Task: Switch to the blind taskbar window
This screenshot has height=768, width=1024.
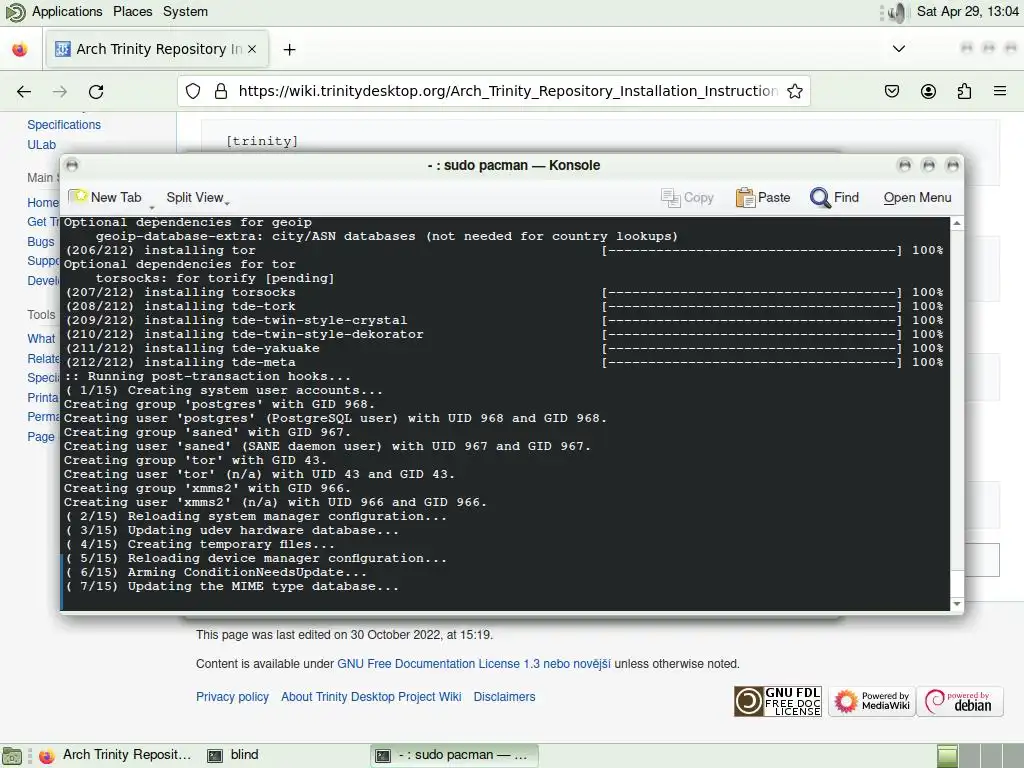Action: coord(233,755)
